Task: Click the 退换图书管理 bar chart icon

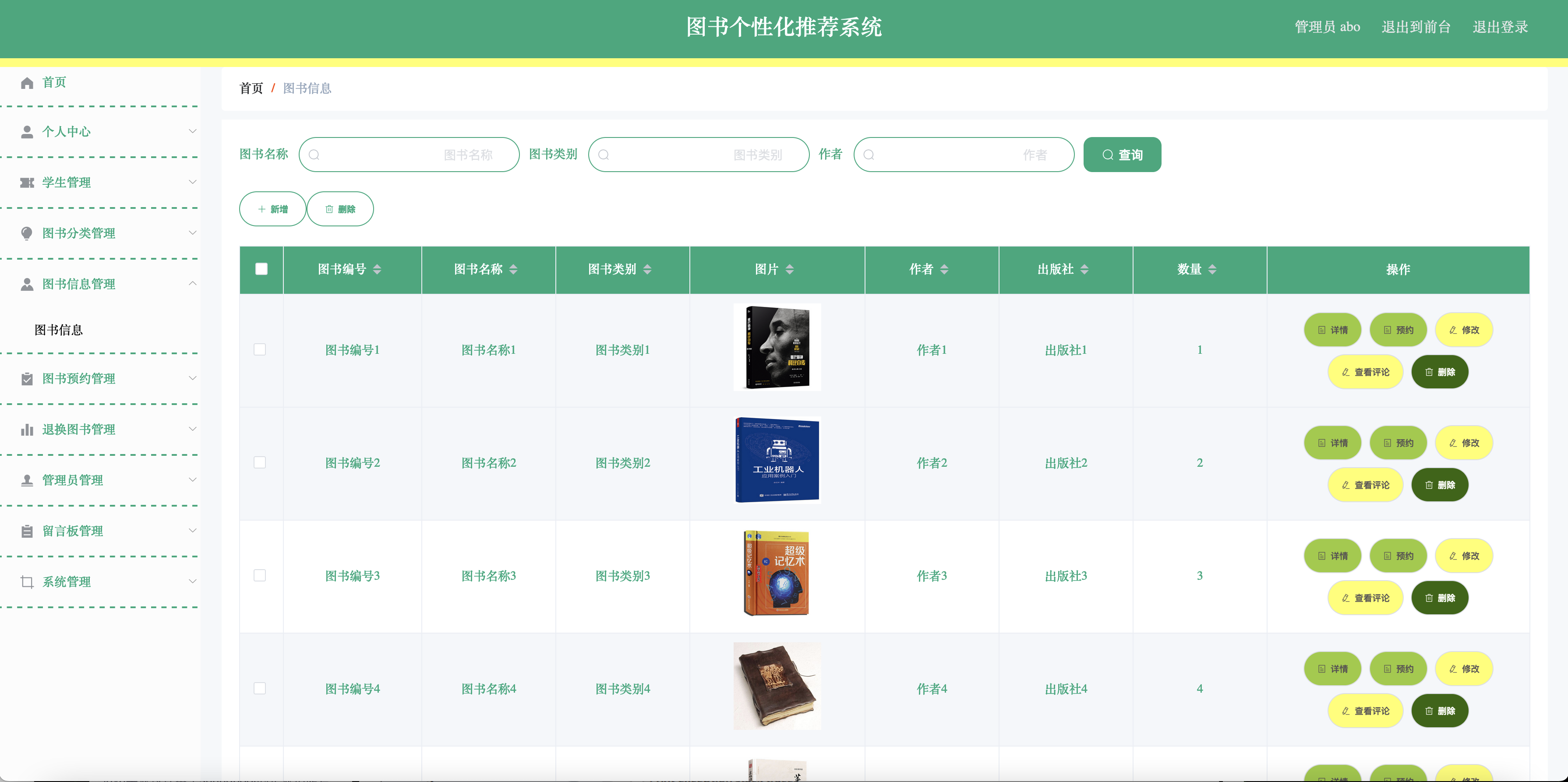Action: pos(27,430)
